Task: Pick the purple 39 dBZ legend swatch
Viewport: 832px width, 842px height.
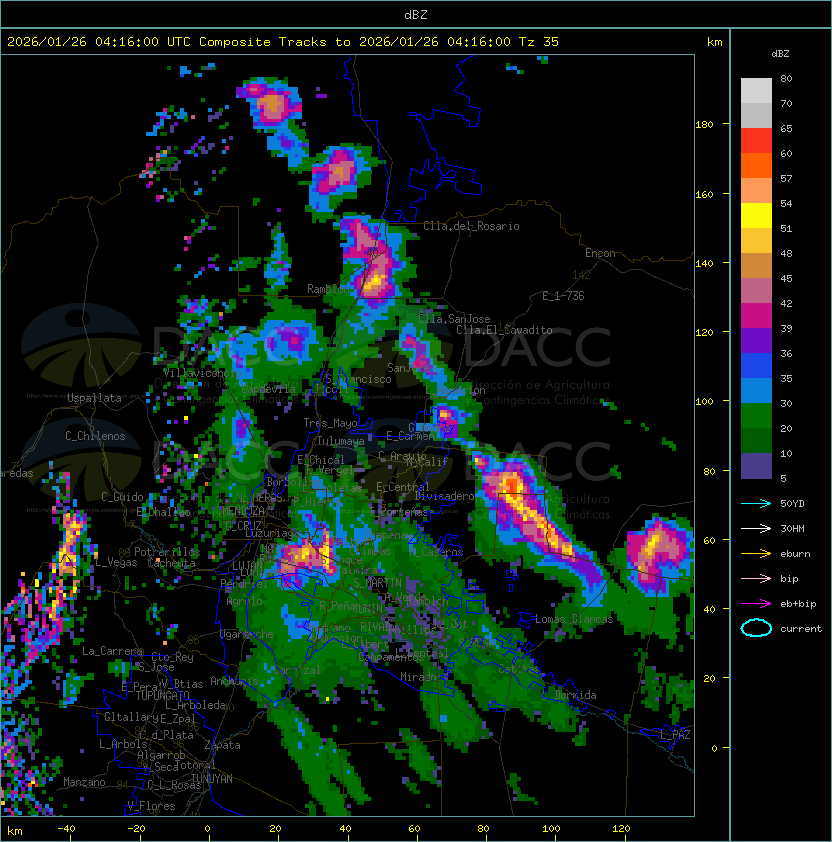Action: (756, 340)
